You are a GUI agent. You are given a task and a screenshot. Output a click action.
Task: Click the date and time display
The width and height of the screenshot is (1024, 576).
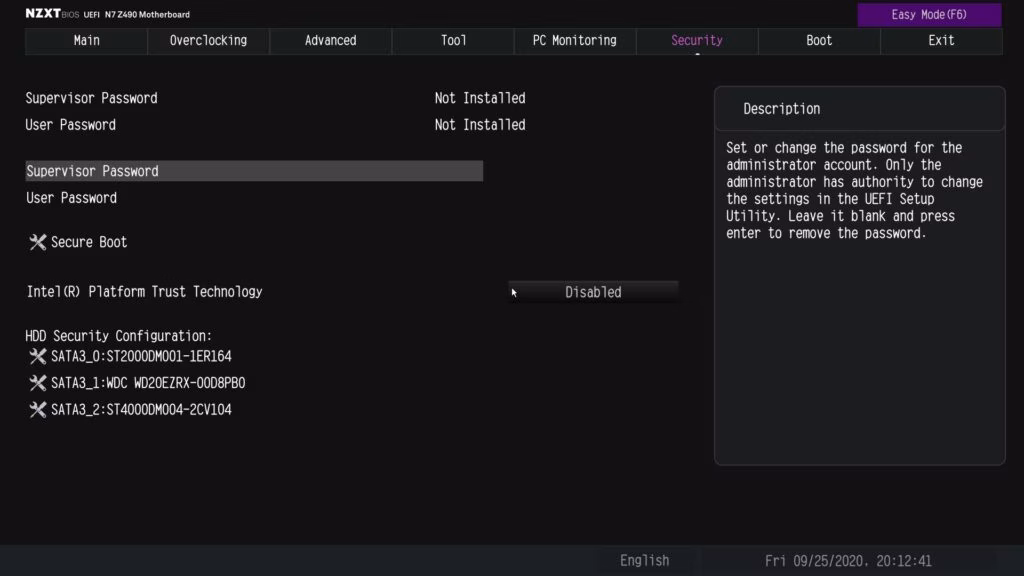[848, 561]
